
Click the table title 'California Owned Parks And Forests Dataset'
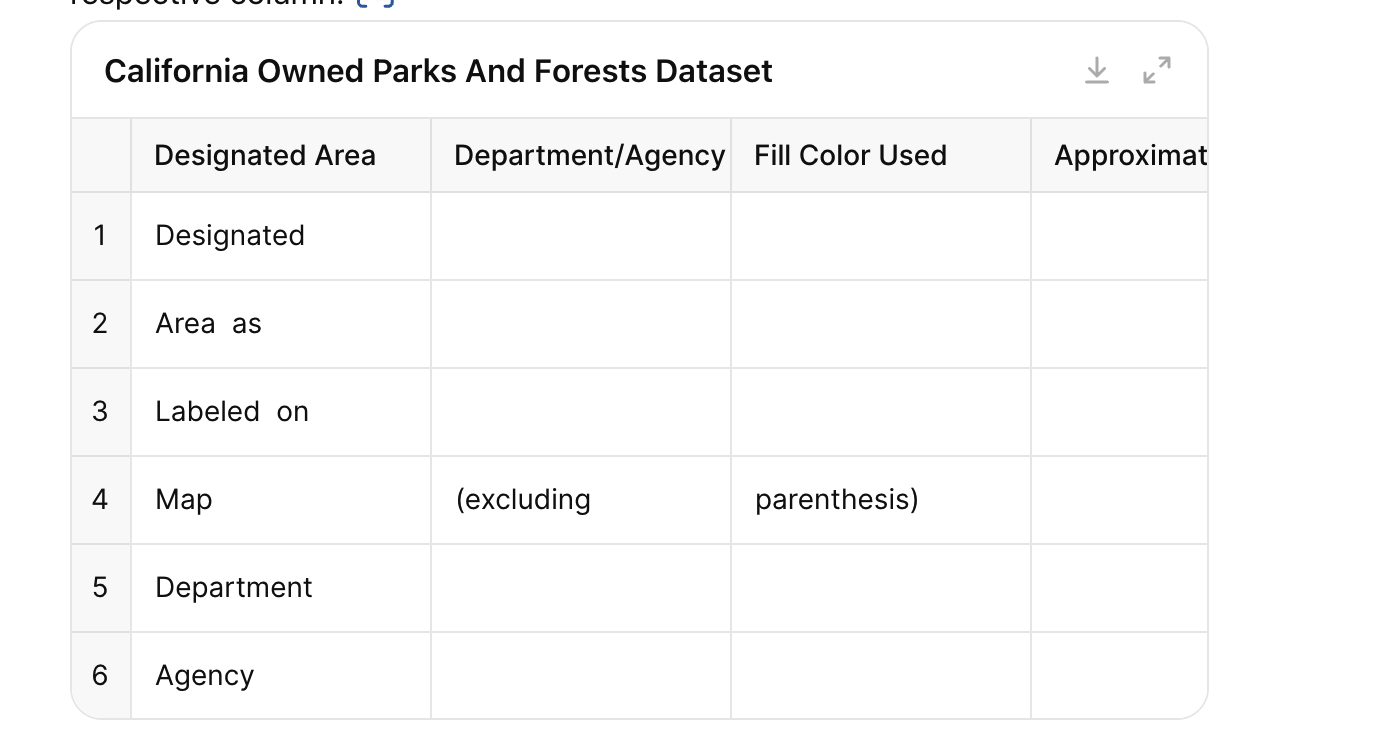pyautogui.click(x=438, y=71)
